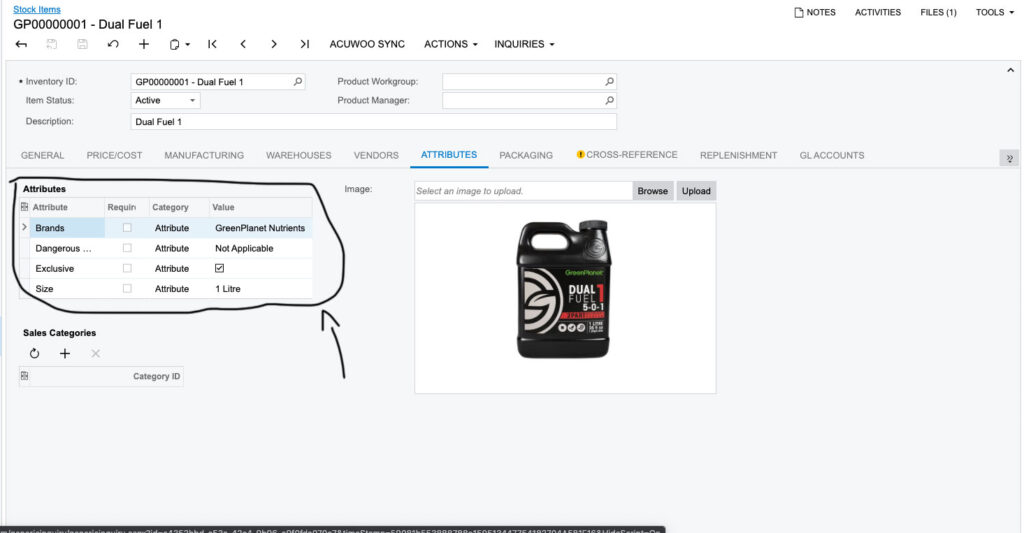This screenshot has width=1024, height=533.
Task: Open the Item Status dropdown
Action: (x=192, y=101)
